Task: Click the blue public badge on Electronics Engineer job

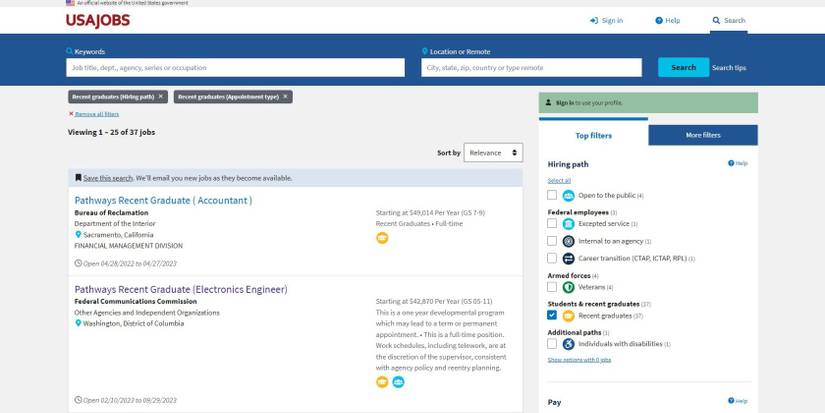Action: (398, 382)
